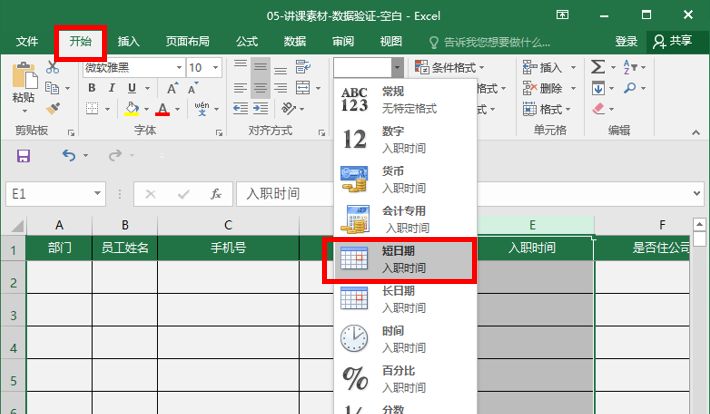
Task: Click the 共享 Share button
Action: (673, 42)
